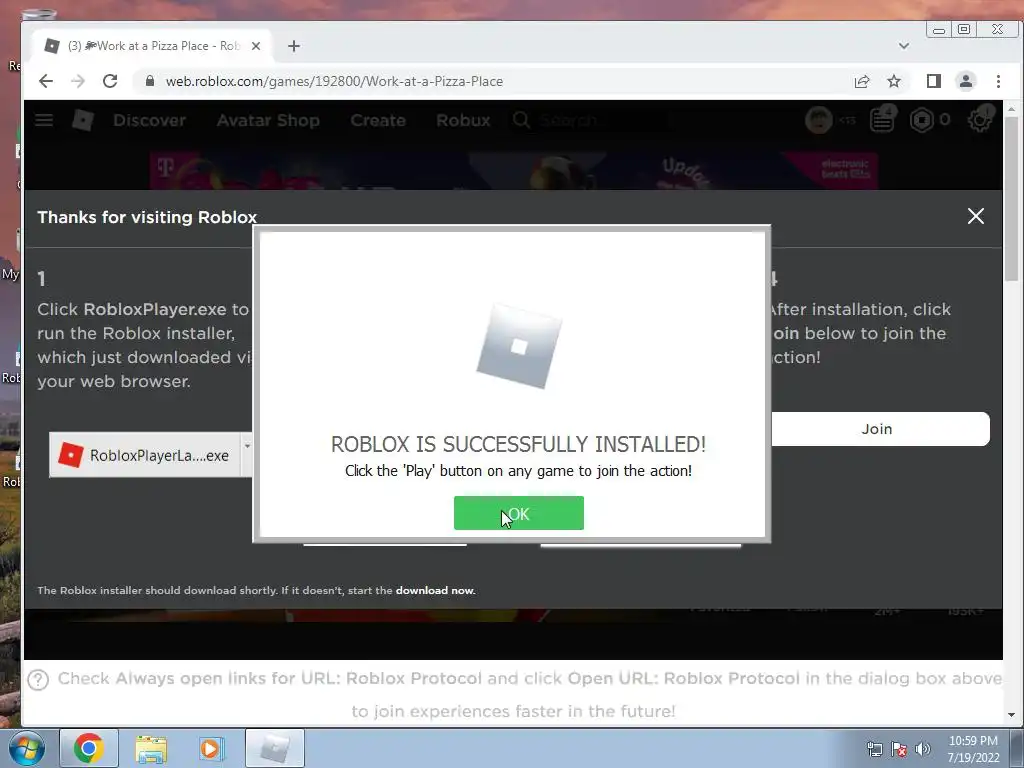The height and width of the screenshot is (768, 1024).
Task: Open the Create menu item
Action: 378,120
